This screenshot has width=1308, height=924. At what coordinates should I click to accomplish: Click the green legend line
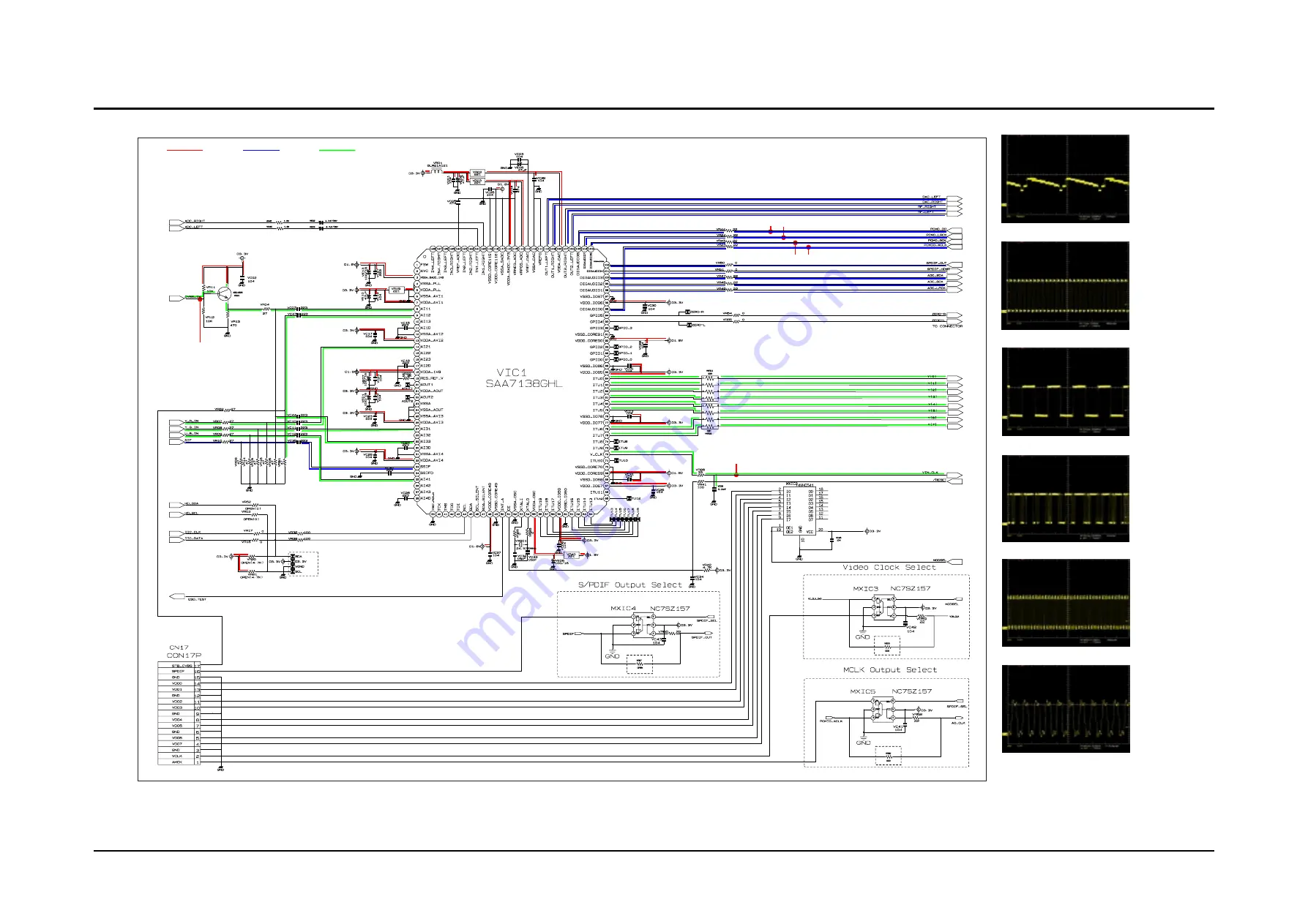coord(337,150)
